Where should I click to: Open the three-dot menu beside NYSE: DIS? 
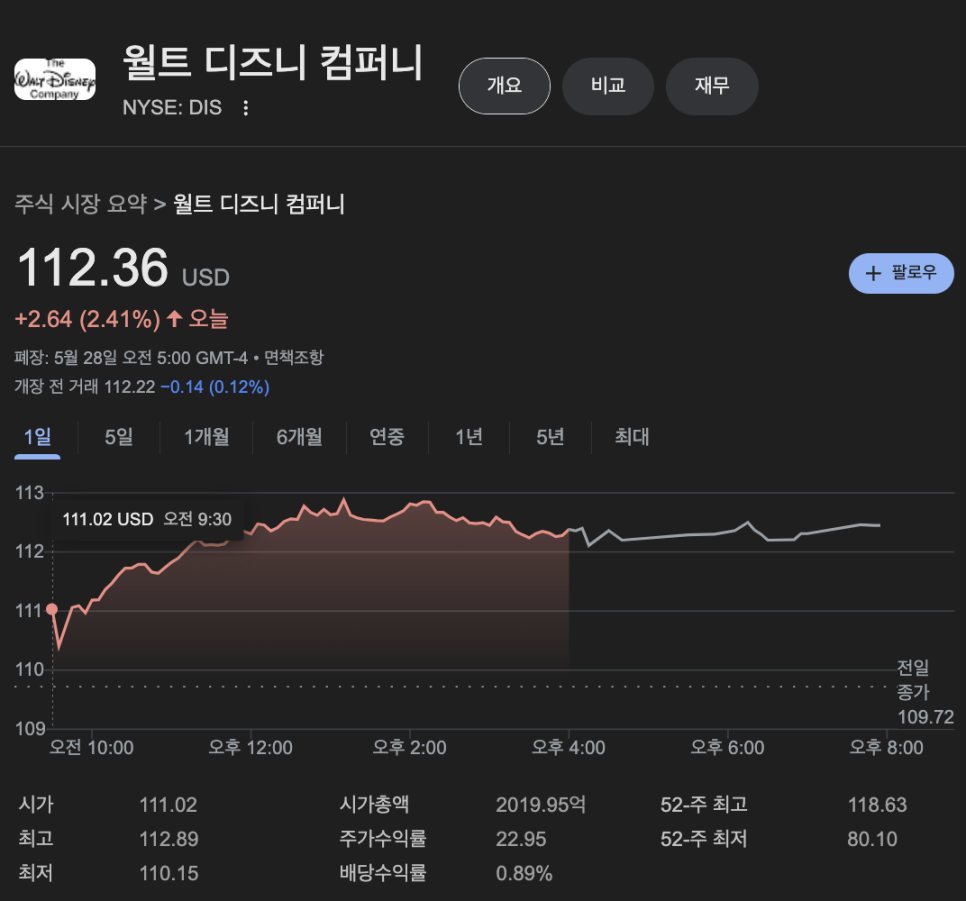click(x=246, y=108)
